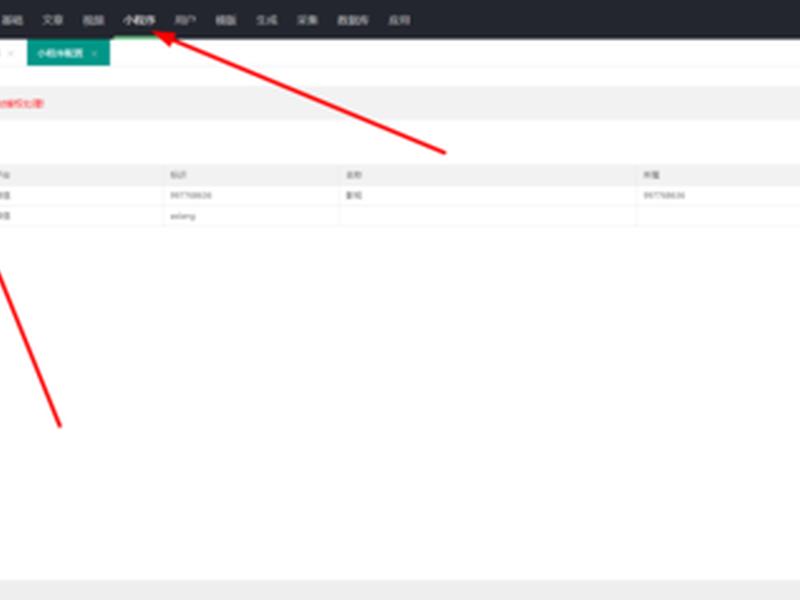This screenshot has width=800, height=600.
Task: Click the red notice text above the table
Action: coord(21,104)
